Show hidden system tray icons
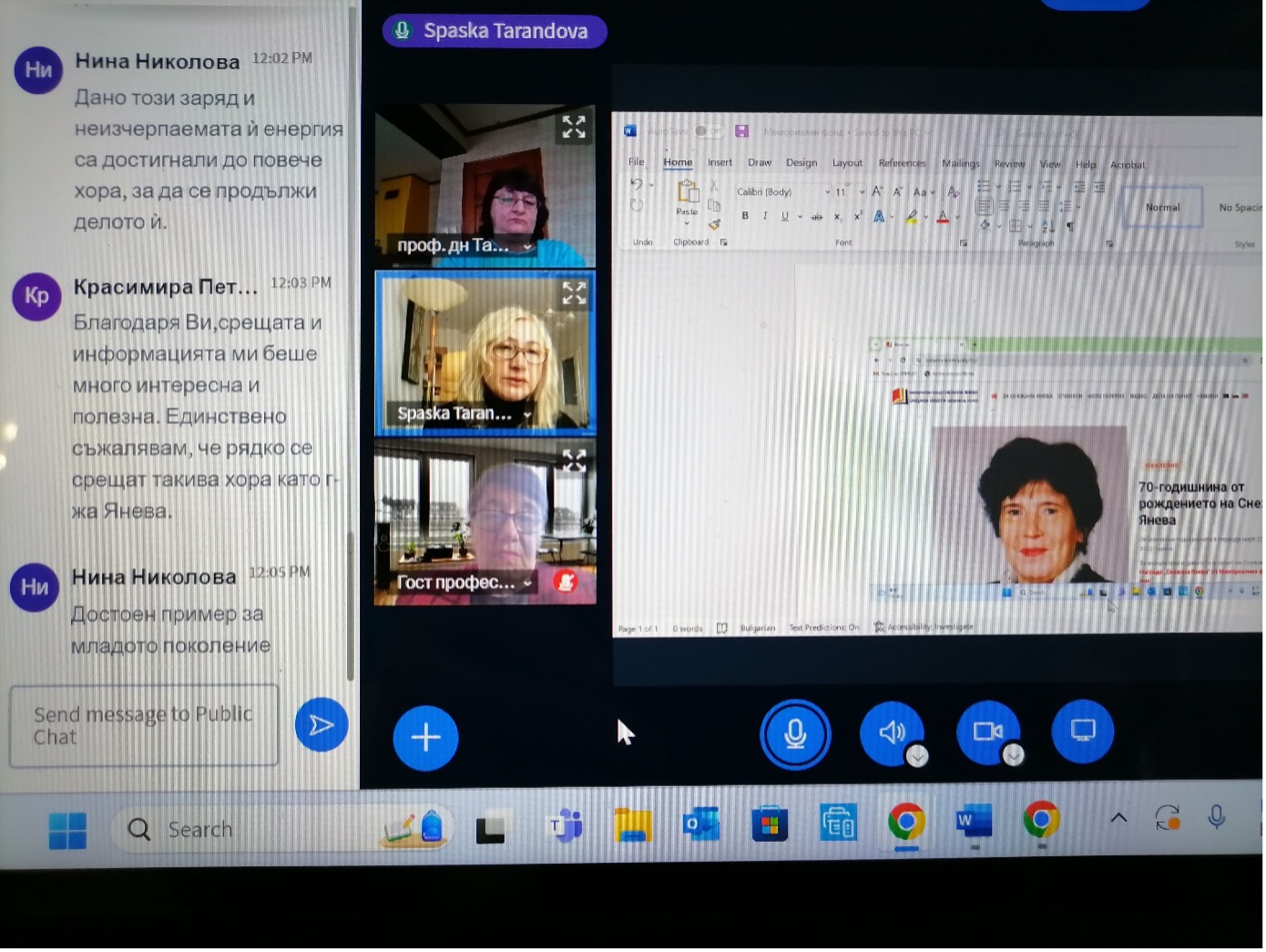Viewport: 1266px width, 952px height. coord(1118,819)
